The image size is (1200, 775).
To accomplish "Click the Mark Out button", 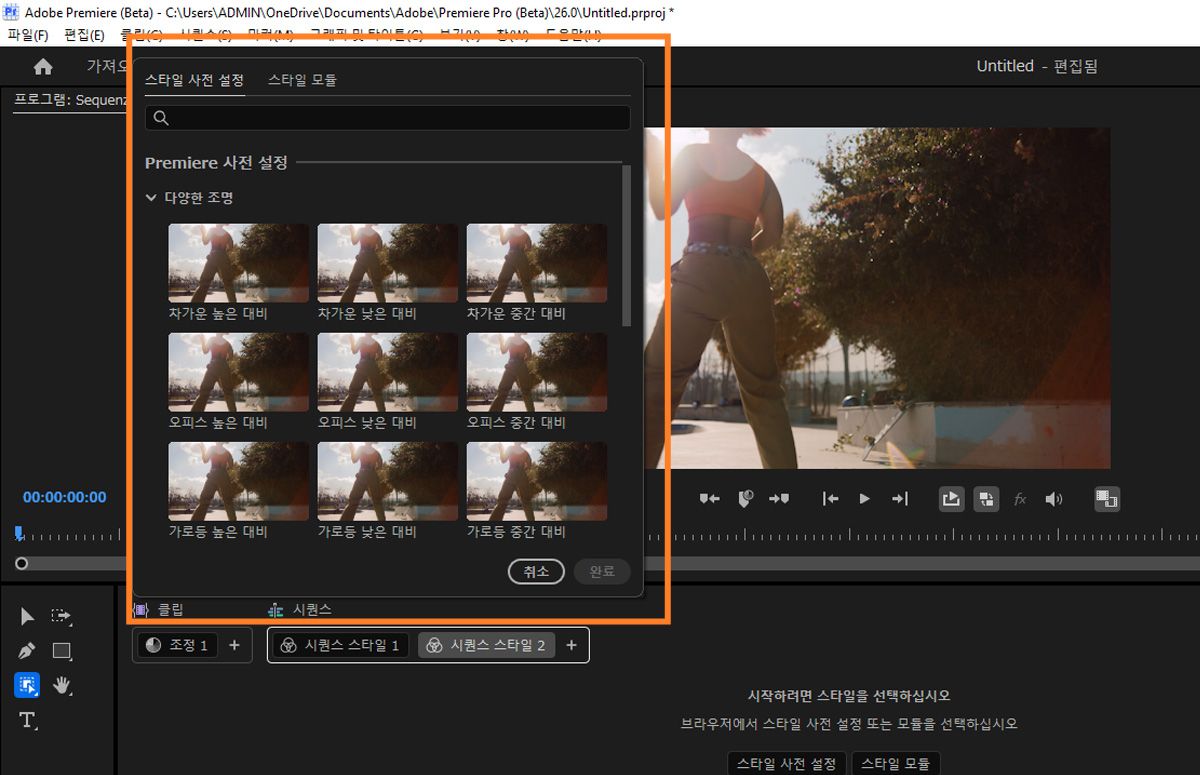I will click(x=779, y=499).
